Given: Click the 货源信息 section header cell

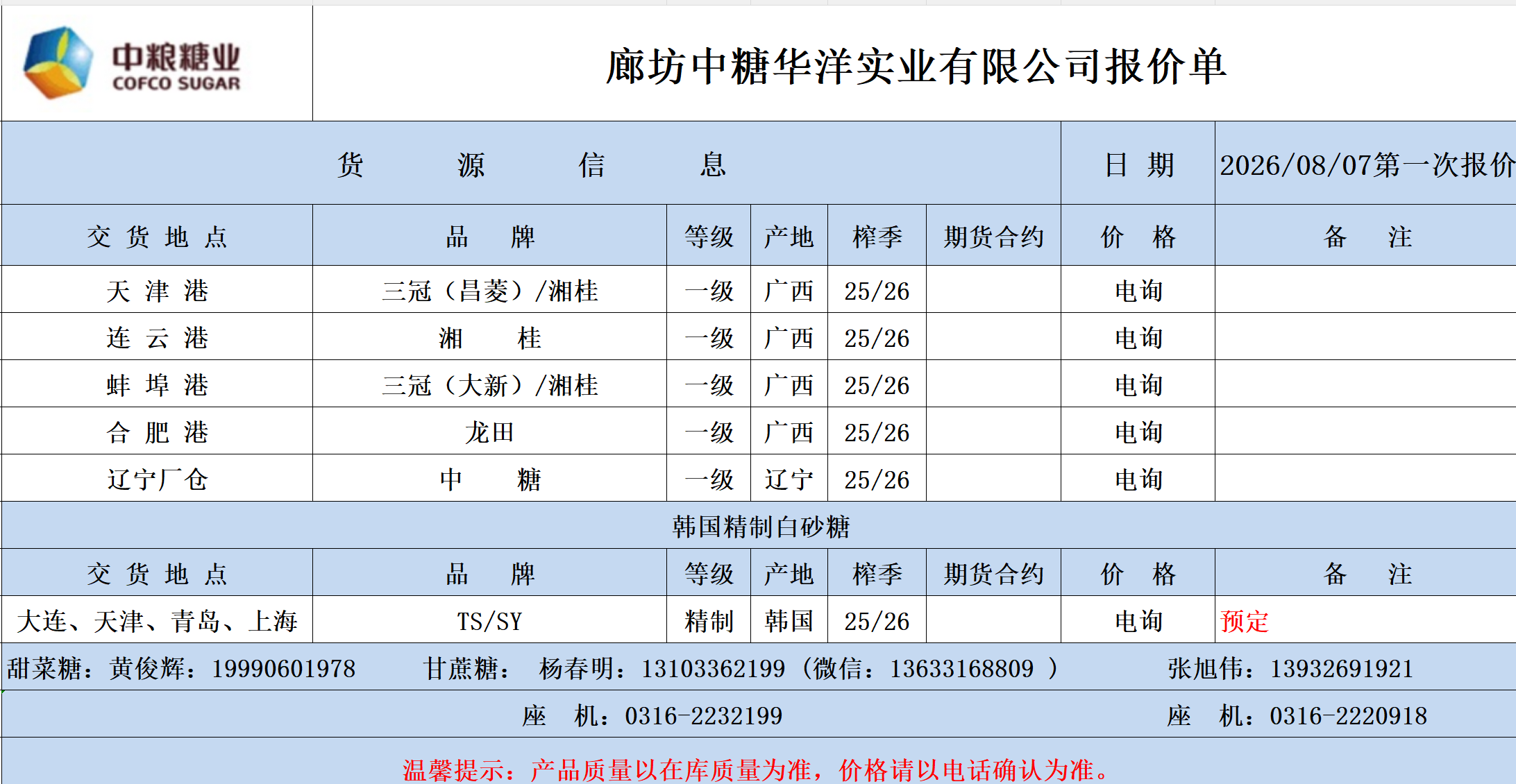Looking at the screenshot, I should (x=531, y=164).
